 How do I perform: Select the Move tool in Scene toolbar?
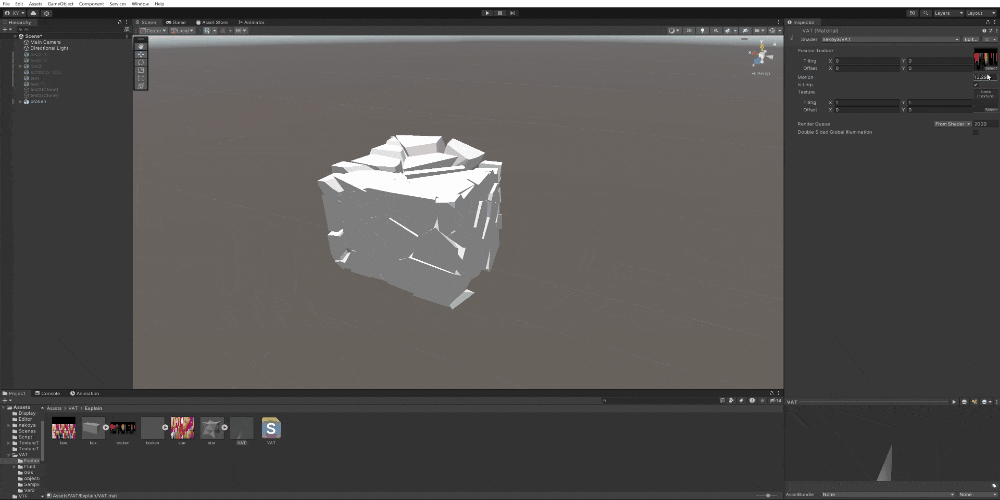tap(141, 54)
